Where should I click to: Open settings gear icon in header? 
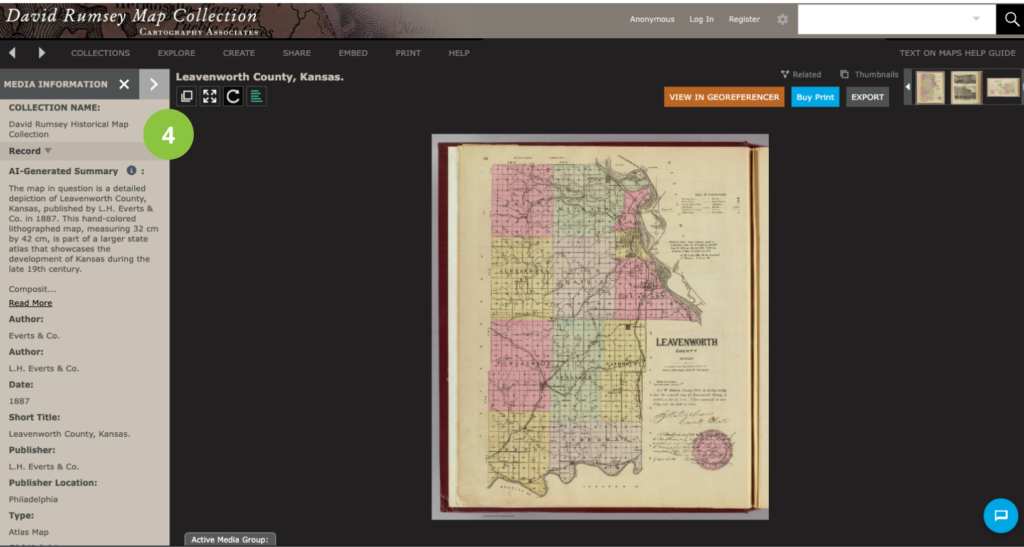coord(782,20)
